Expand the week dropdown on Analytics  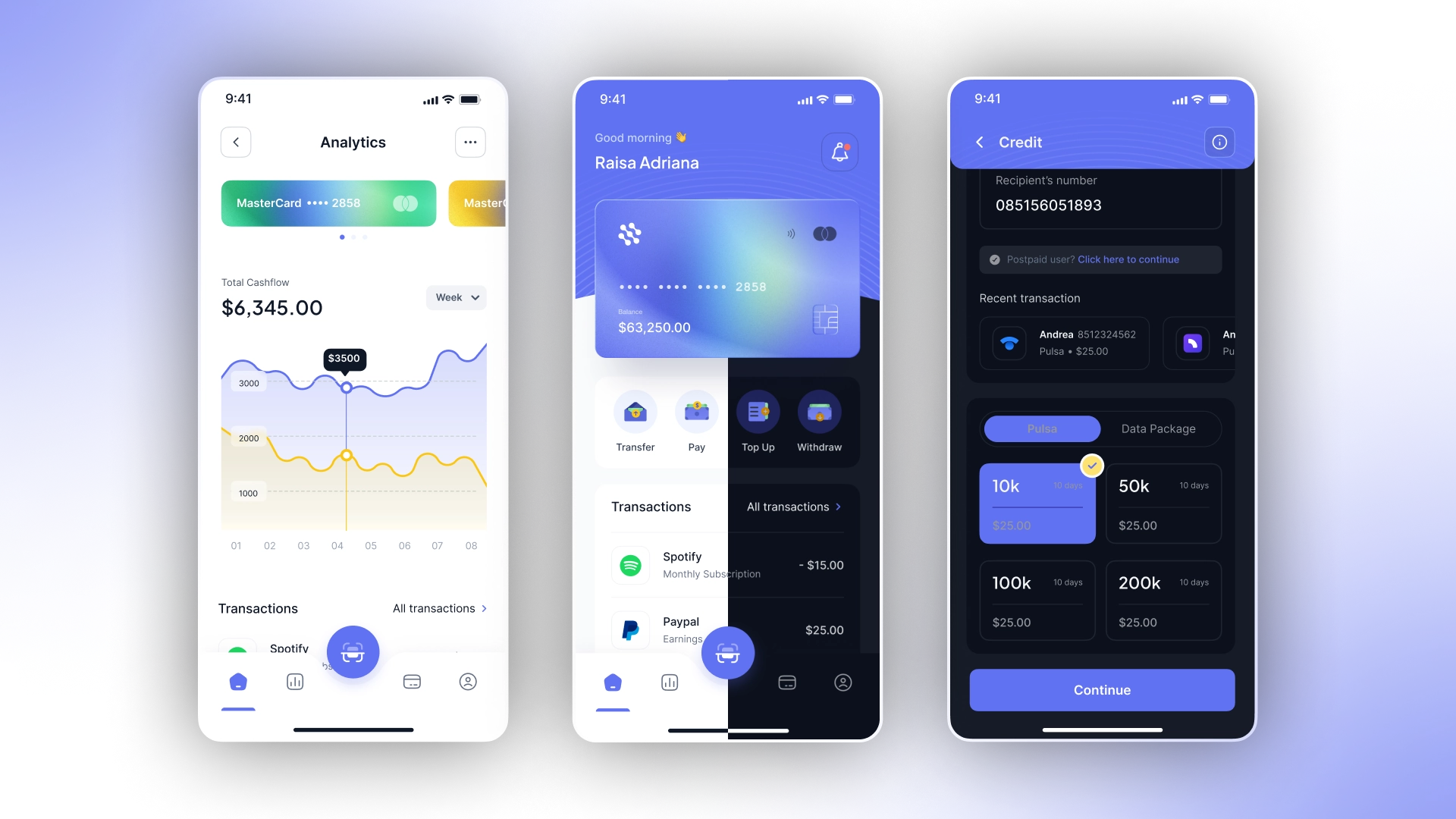pos(456,297)
